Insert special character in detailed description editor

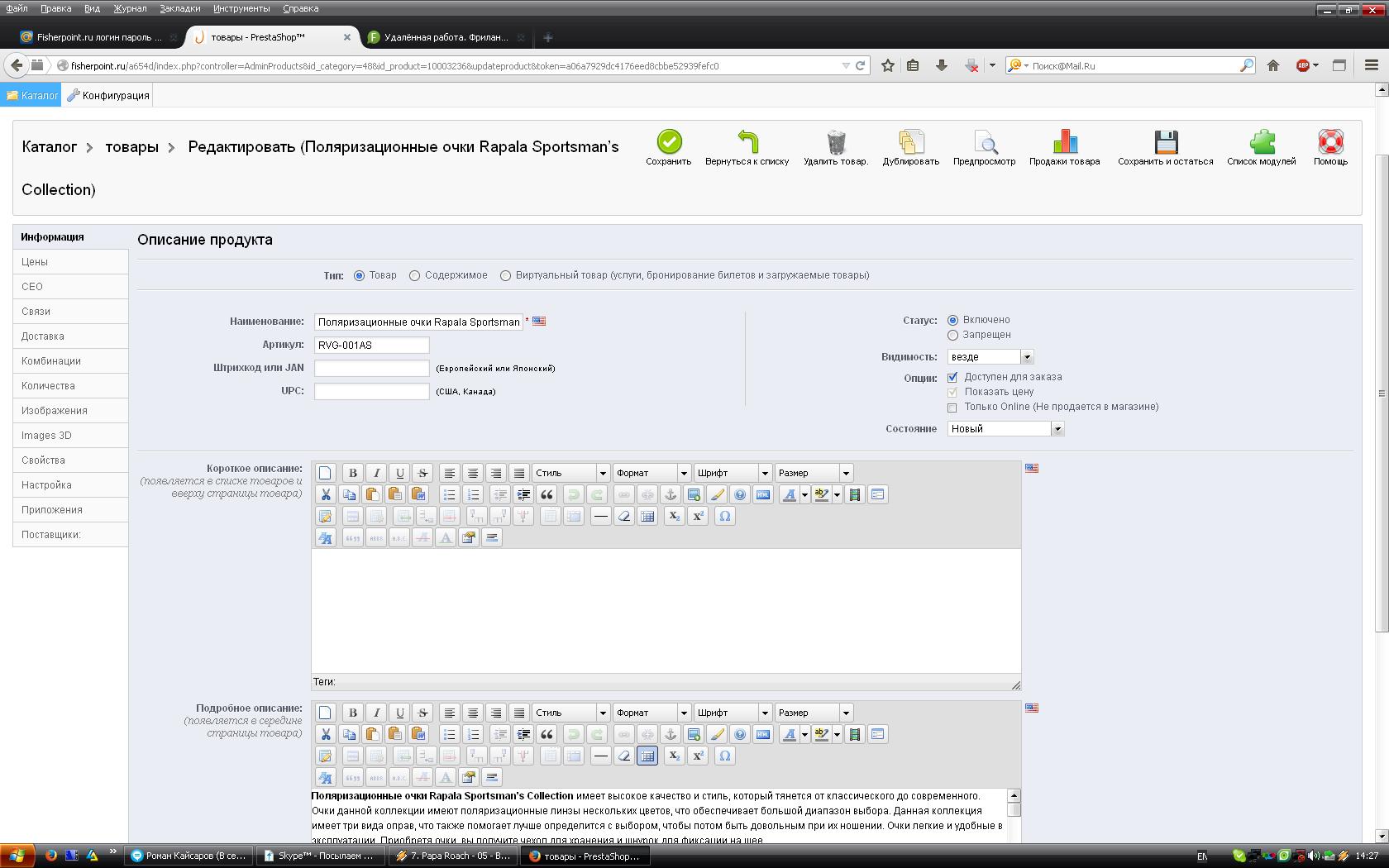click(x=725, y=756)
